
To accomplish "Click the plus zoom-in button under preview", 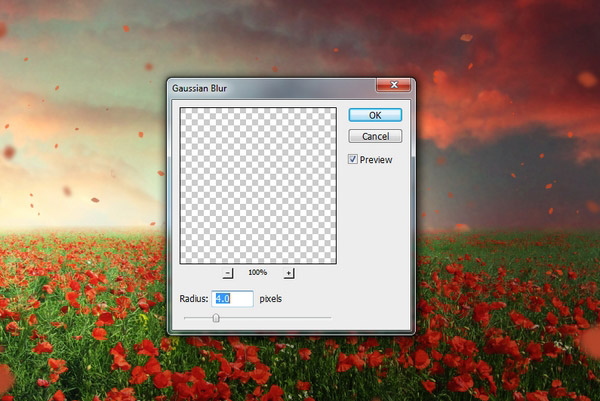I will 289,273.
